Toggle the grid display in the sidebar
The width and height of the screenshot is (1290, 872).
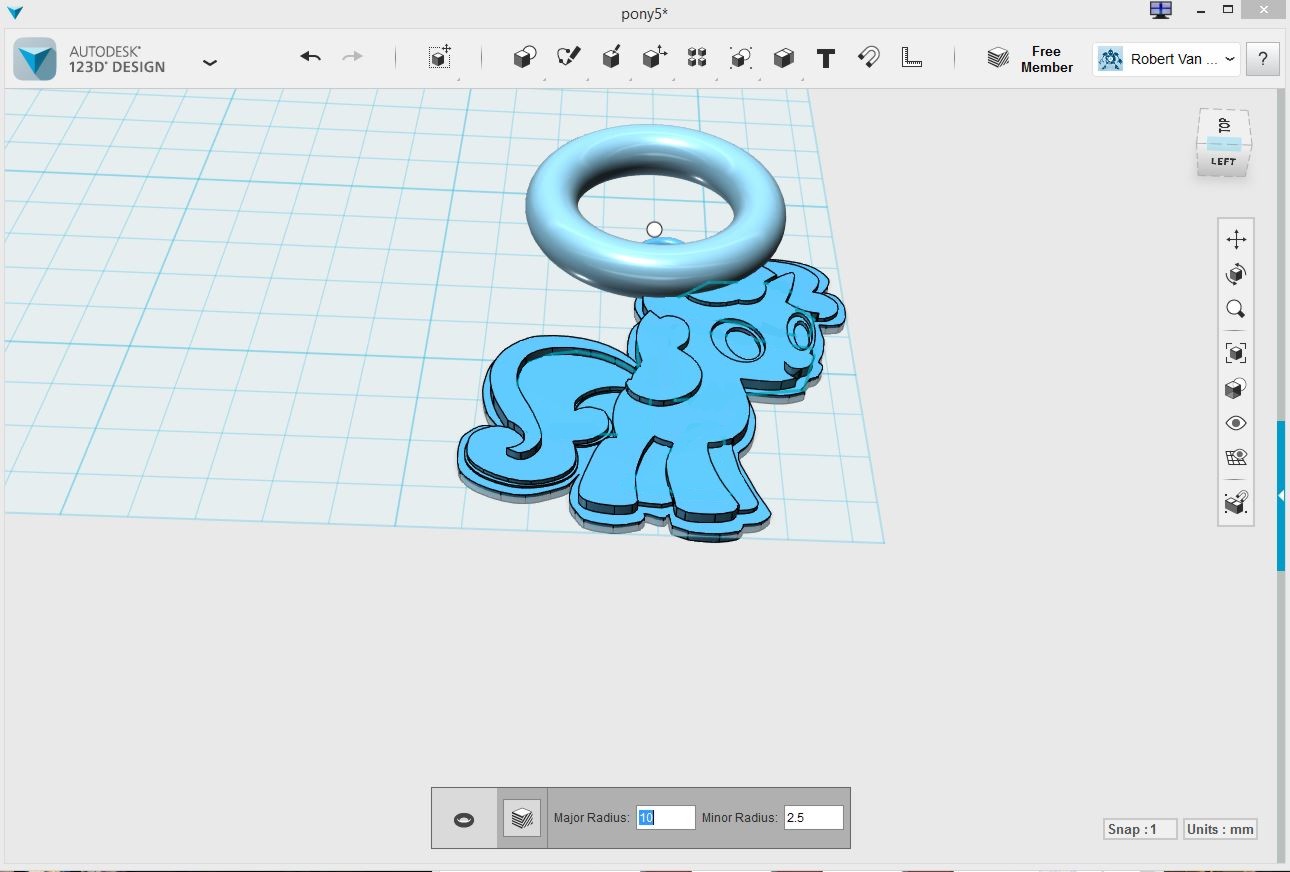coord(1236,457)
